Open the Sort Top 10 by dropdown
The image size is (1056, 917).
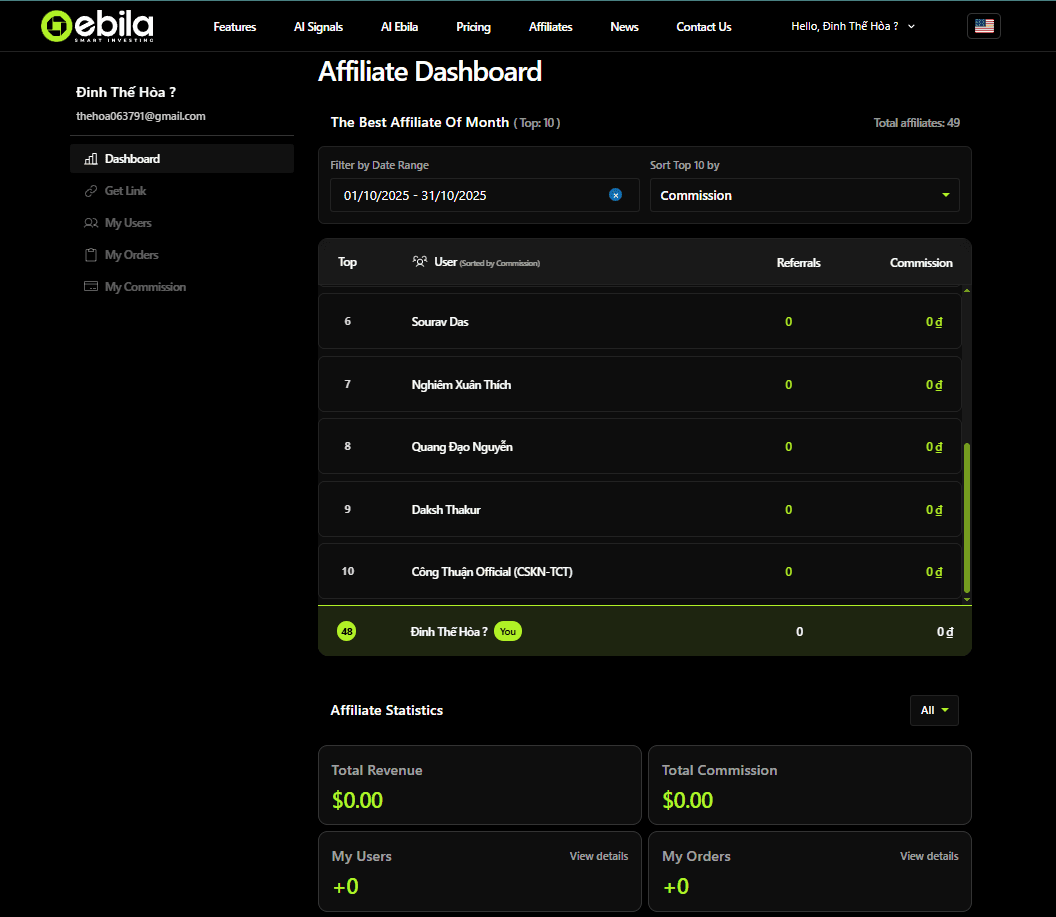pyautogui.click(x=804, y=195)
